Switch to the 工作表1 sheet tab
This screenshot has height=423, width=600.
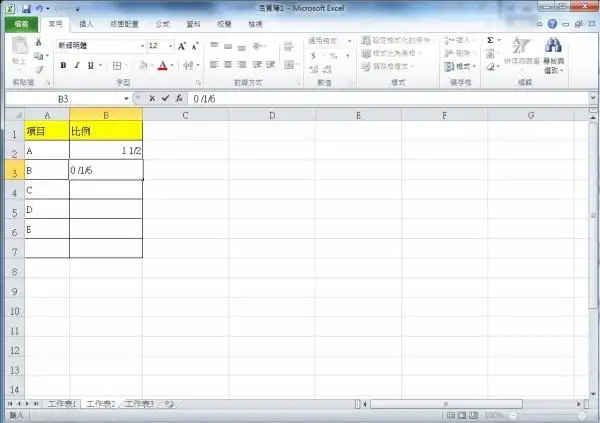coord(62,404)
